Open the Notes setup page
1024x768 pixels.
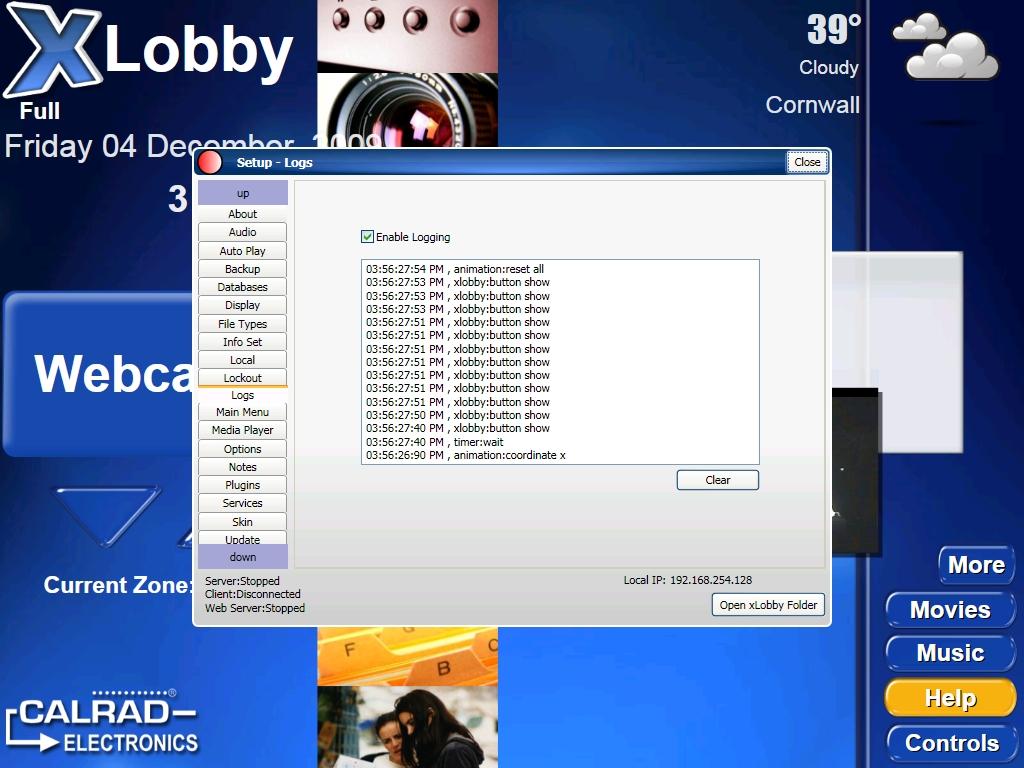[242, 467]
